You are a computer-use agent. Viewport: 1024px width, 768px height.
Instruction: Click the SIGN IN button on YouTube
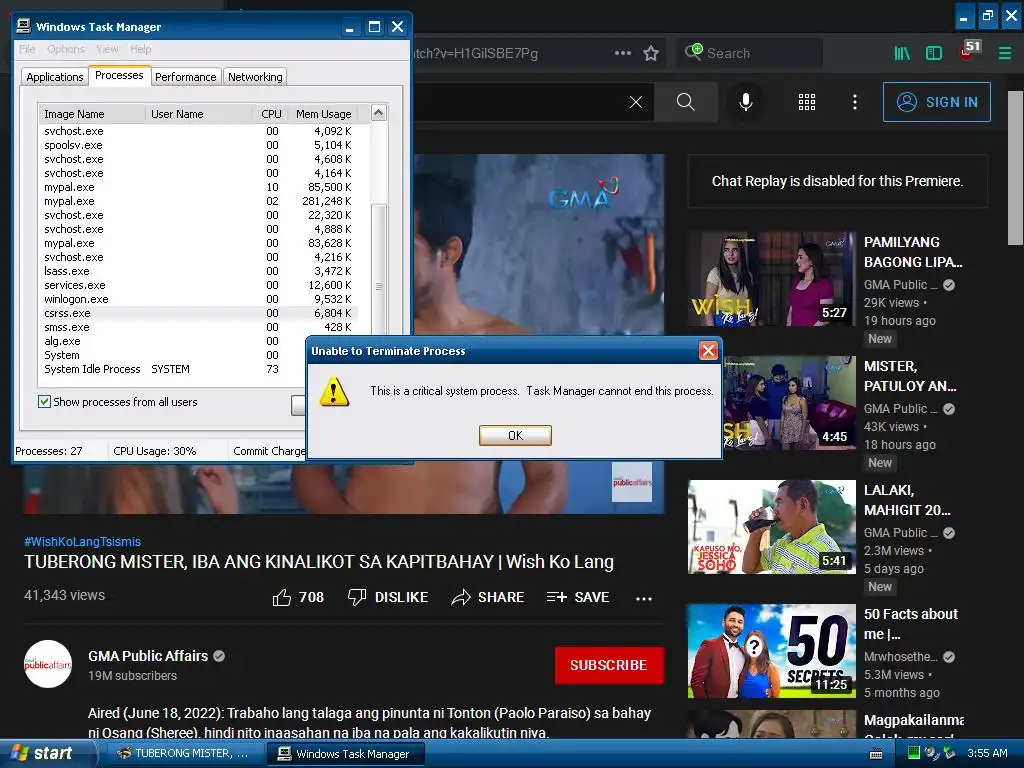(x=936, y=102)
